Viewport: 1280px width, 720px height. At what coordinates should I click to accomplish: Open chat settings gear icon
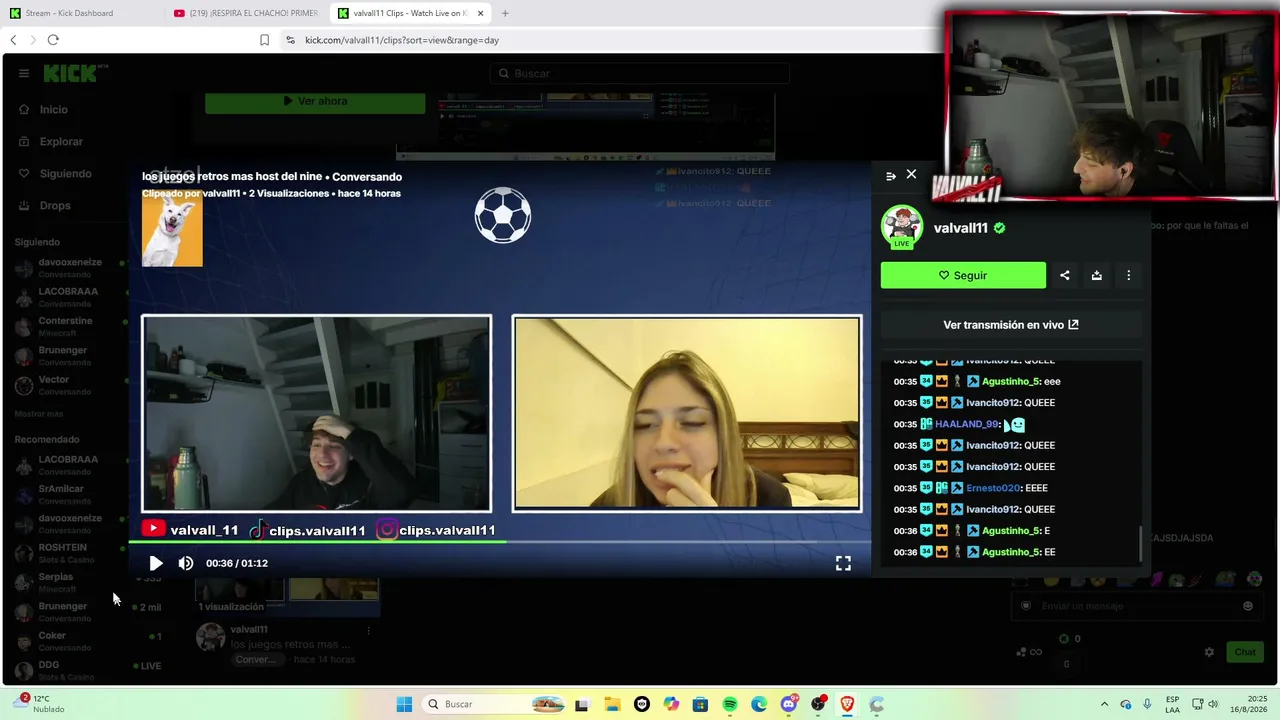point(1209,652)
